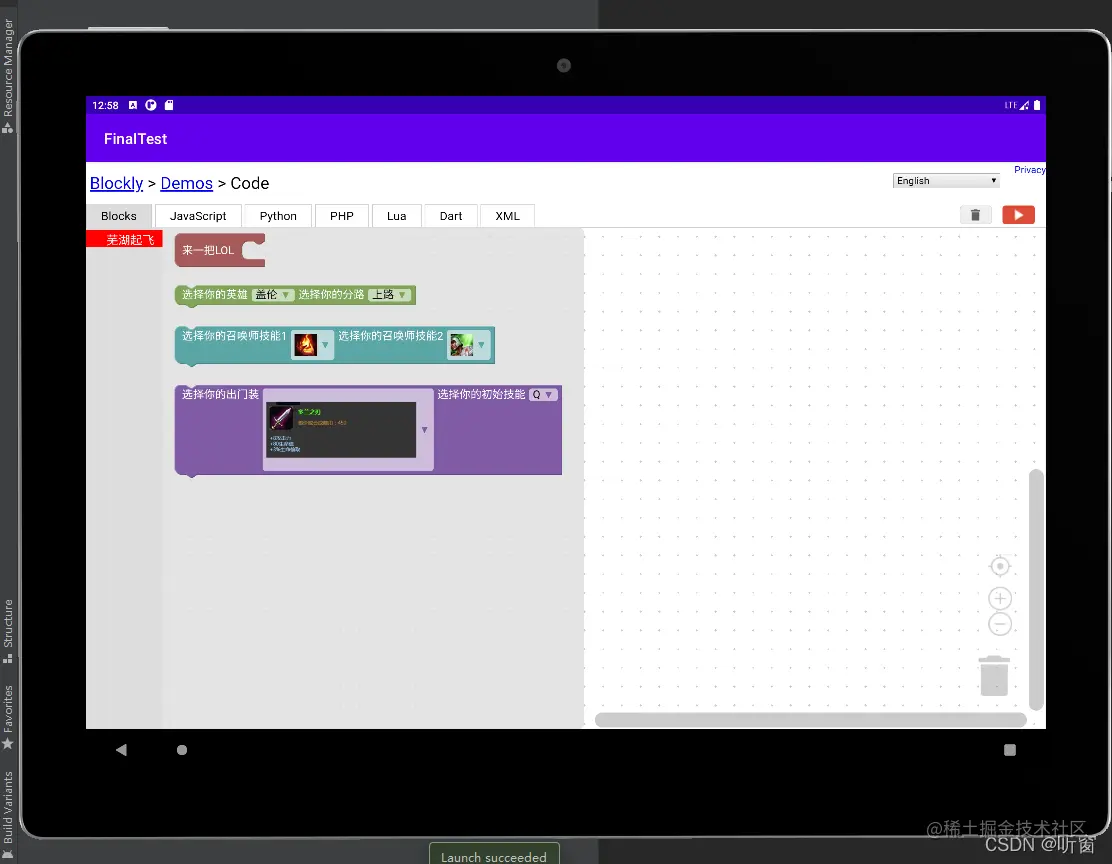Open the Favorites side panel

[8, 716]
